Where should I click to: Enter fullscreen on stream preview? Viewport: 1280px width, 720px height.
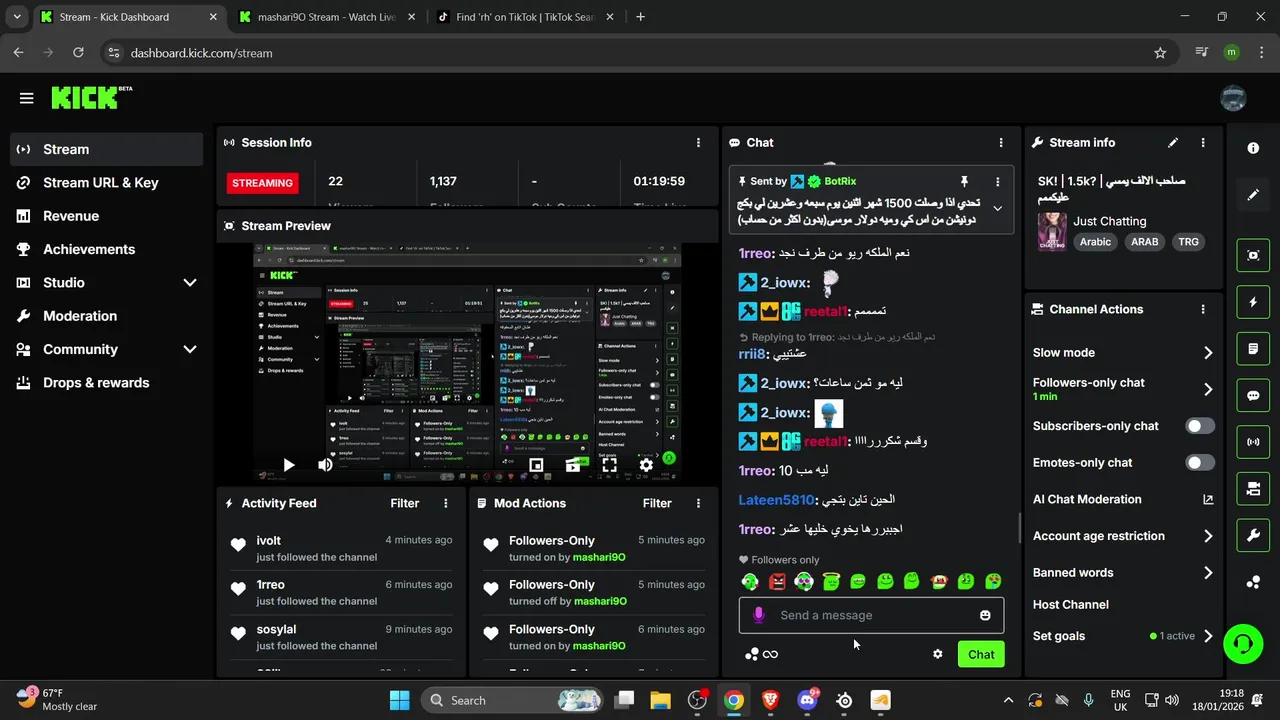point(609,465)
